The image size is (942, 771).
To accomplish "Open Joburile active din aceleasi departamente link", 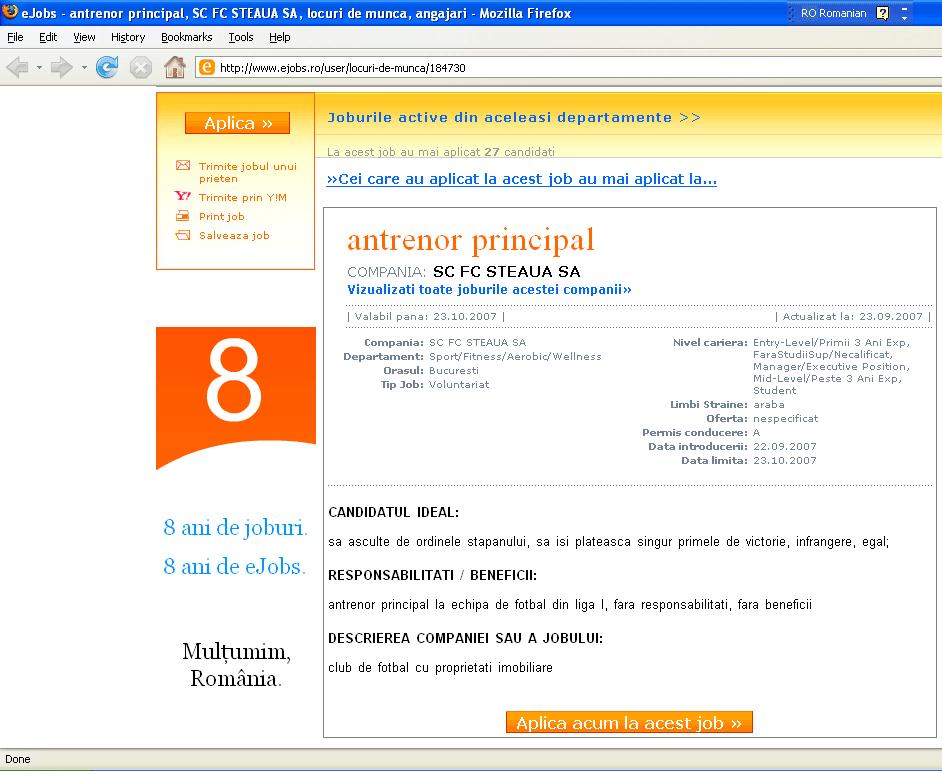I will [x=514, y=117].
